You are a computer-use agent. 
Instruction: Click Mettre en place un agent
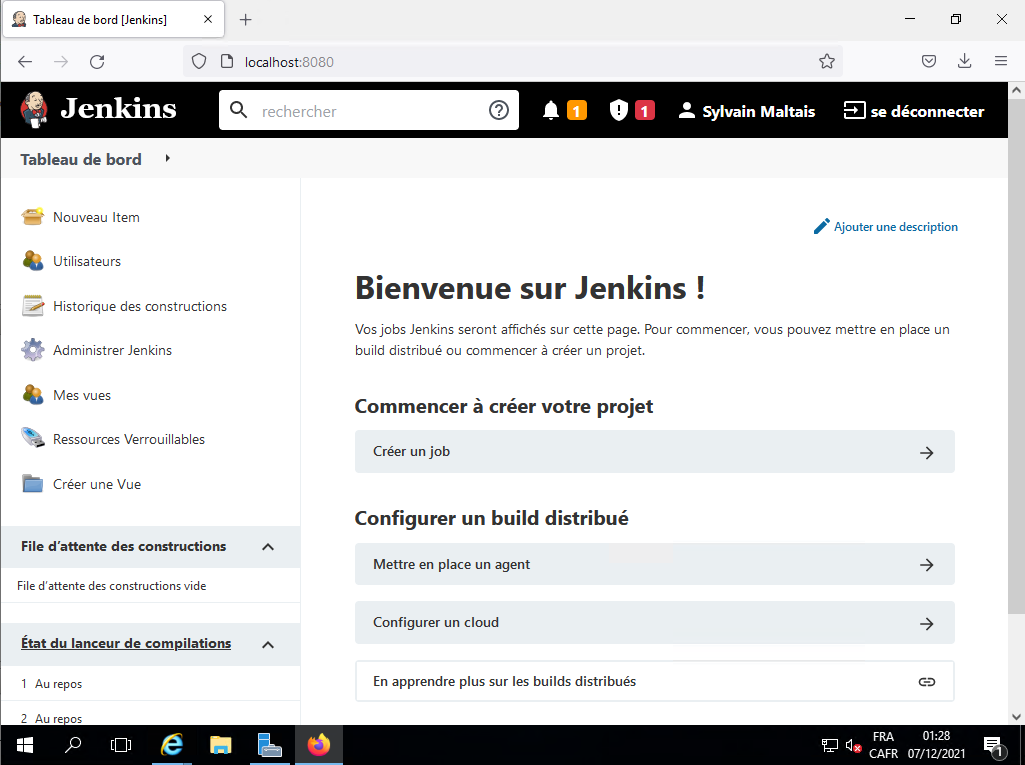tap(654, 565)
